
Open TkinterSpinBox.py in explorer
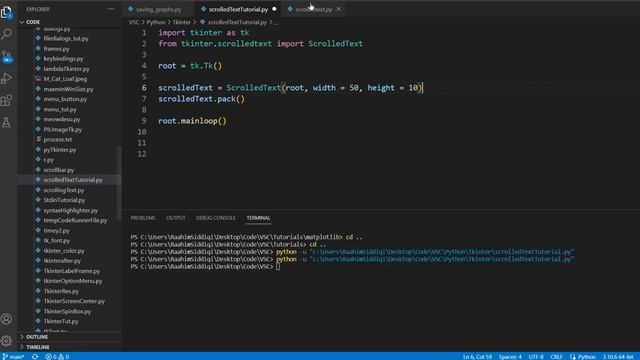(67, 311)
